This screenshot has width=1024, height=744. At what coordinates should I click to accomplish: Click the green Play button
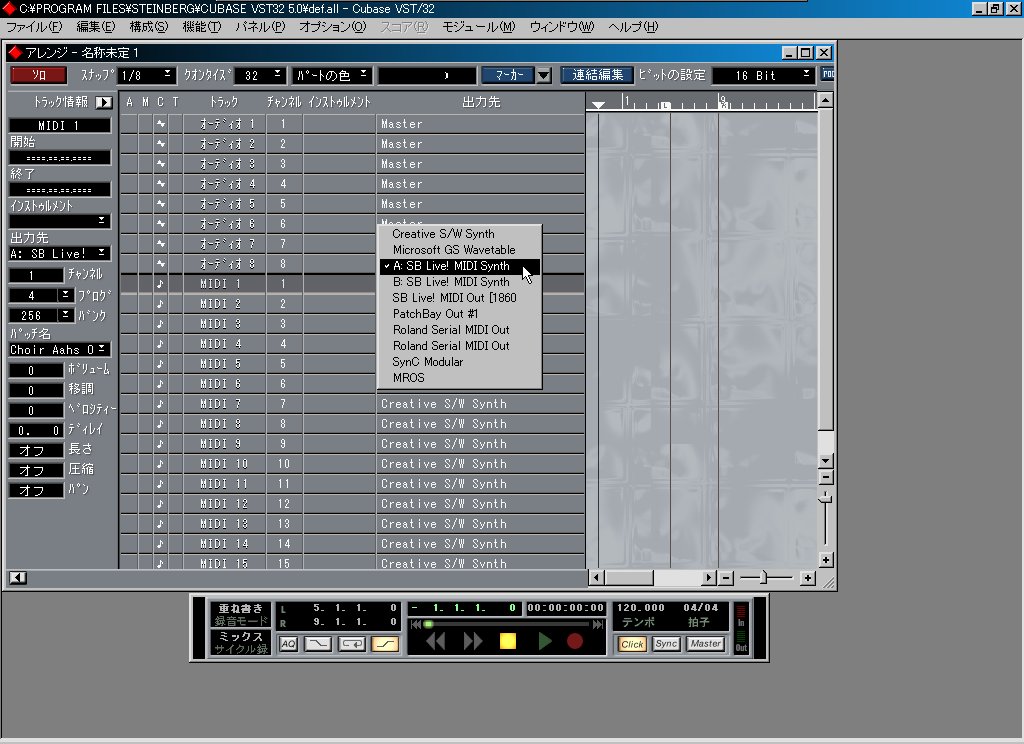tap(544, 641)
